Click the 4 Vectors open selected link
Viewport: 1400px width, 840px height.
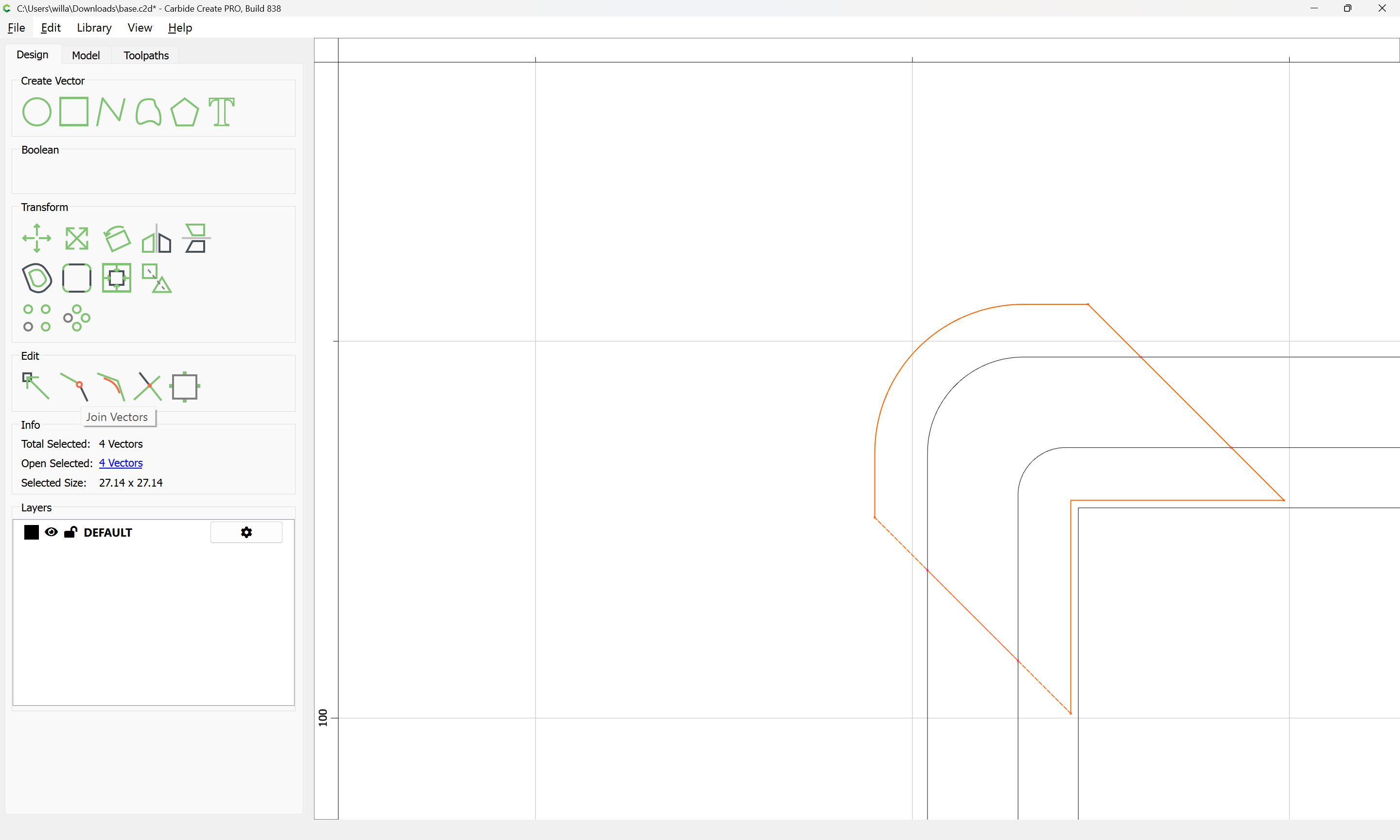pos(121,463)
